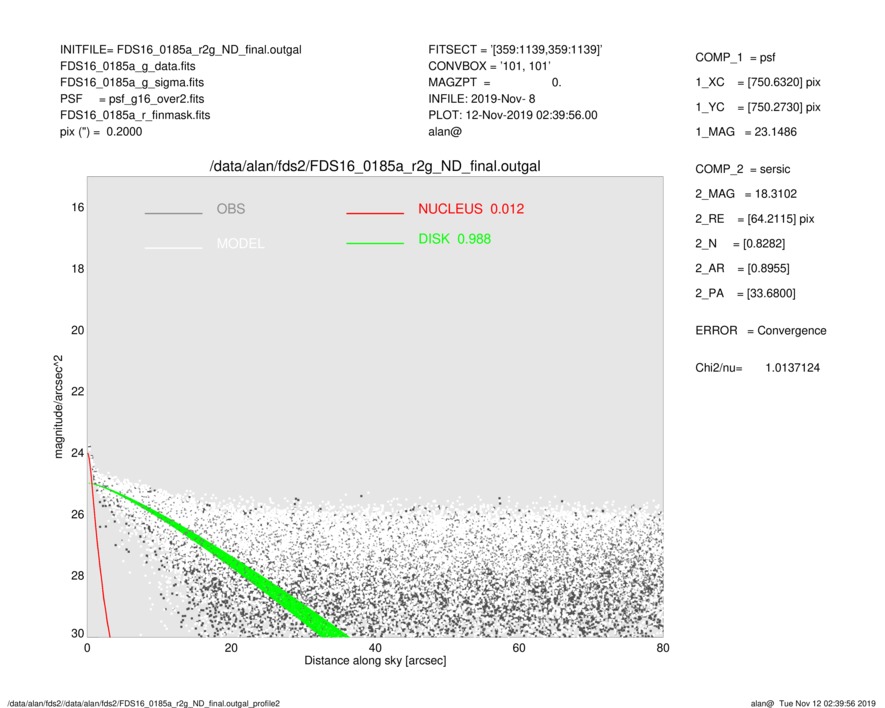
Task: Click the 1_MAG = 23.1486 value
Action: tap(746, 132)
